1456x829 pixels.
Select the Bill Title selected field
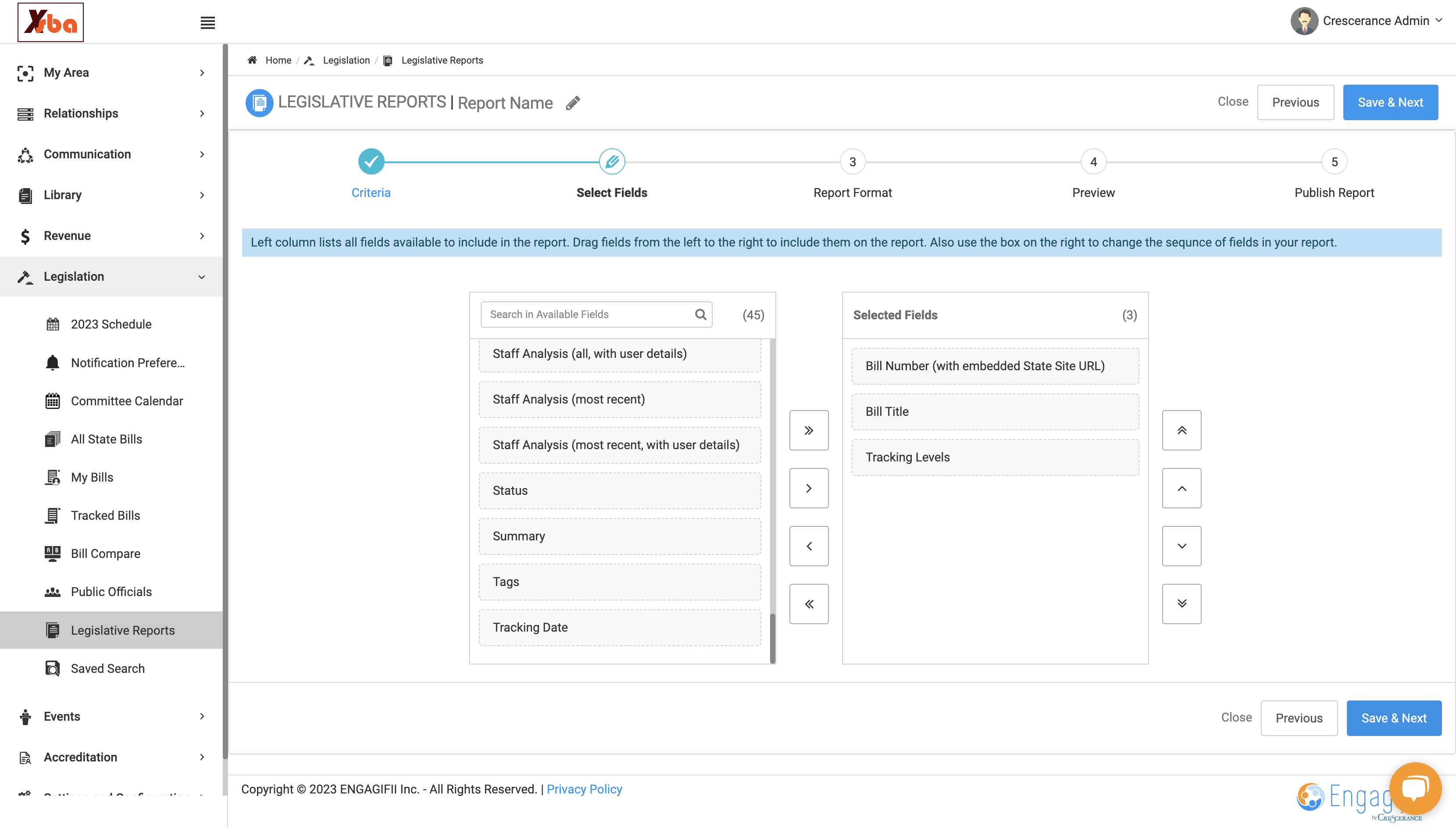point(995,412)
